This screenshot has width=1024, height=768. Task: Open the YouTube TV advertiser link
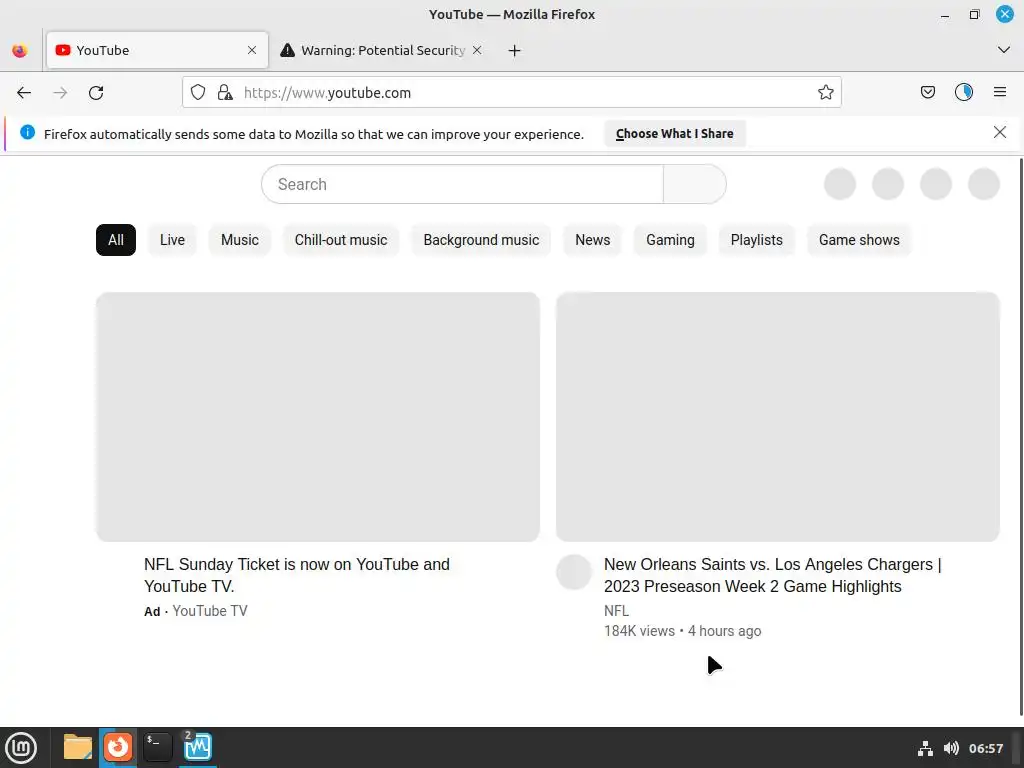tap(210, 611)
